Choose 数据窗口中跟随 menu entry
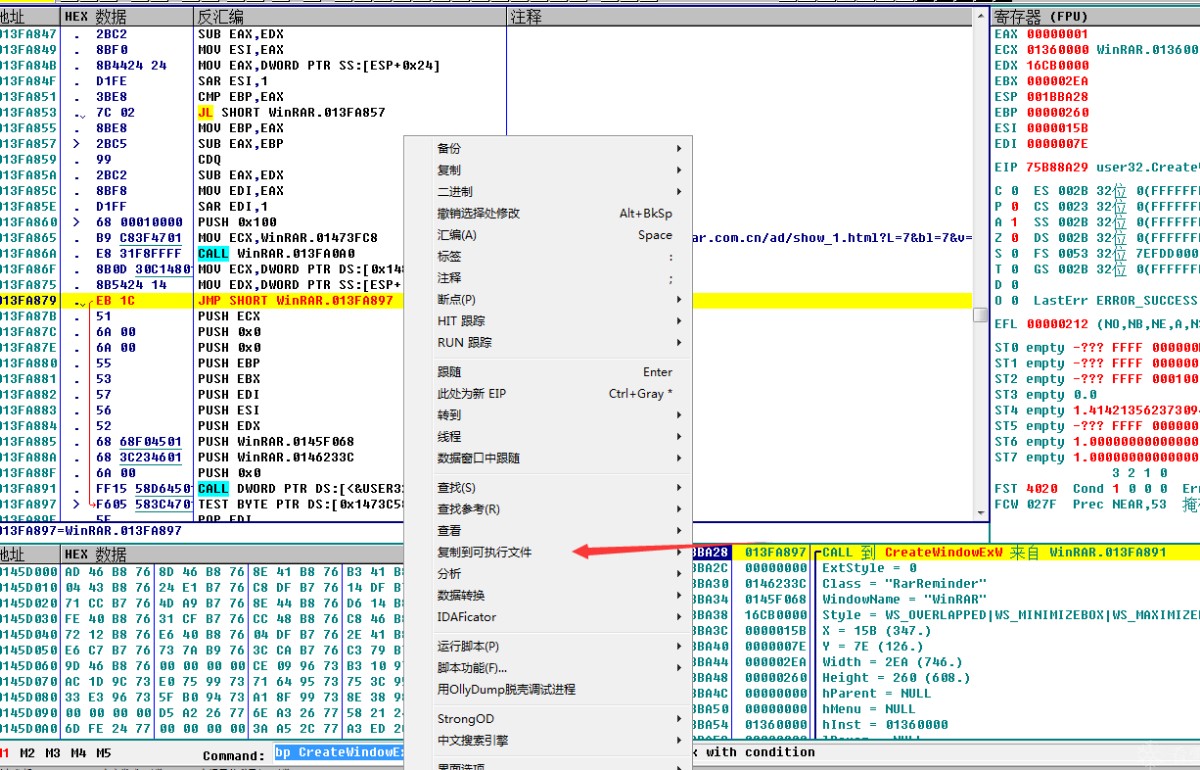The image size is (1200, 770). (548, 458)
